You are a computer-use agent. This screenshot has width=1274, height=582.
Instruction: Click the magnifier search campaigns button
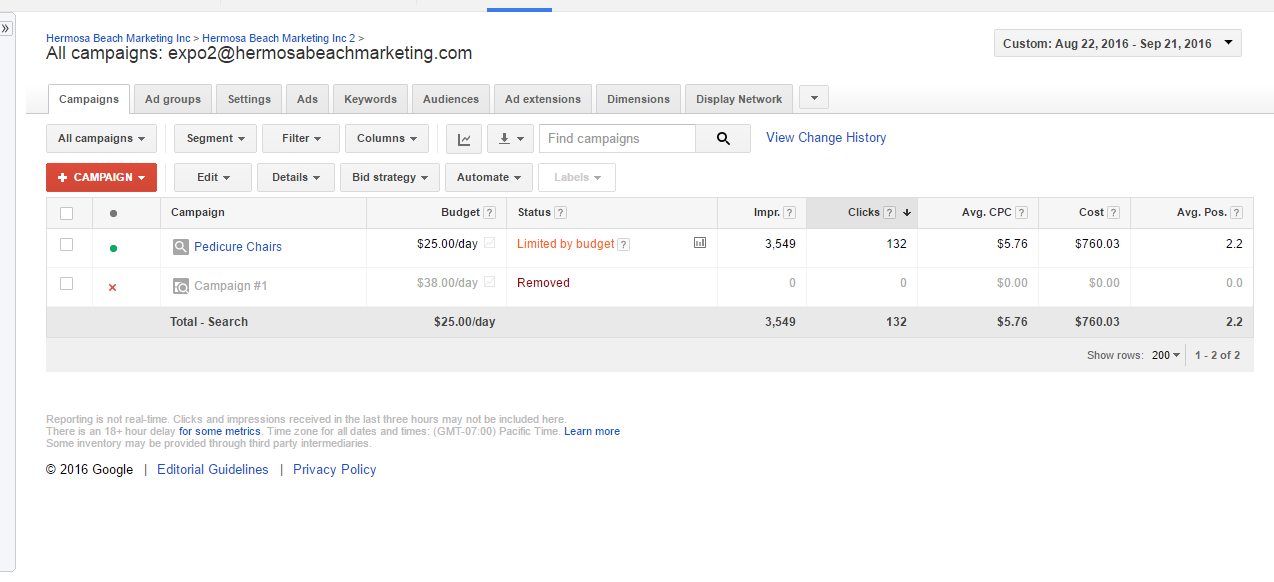tap(723, 139)
